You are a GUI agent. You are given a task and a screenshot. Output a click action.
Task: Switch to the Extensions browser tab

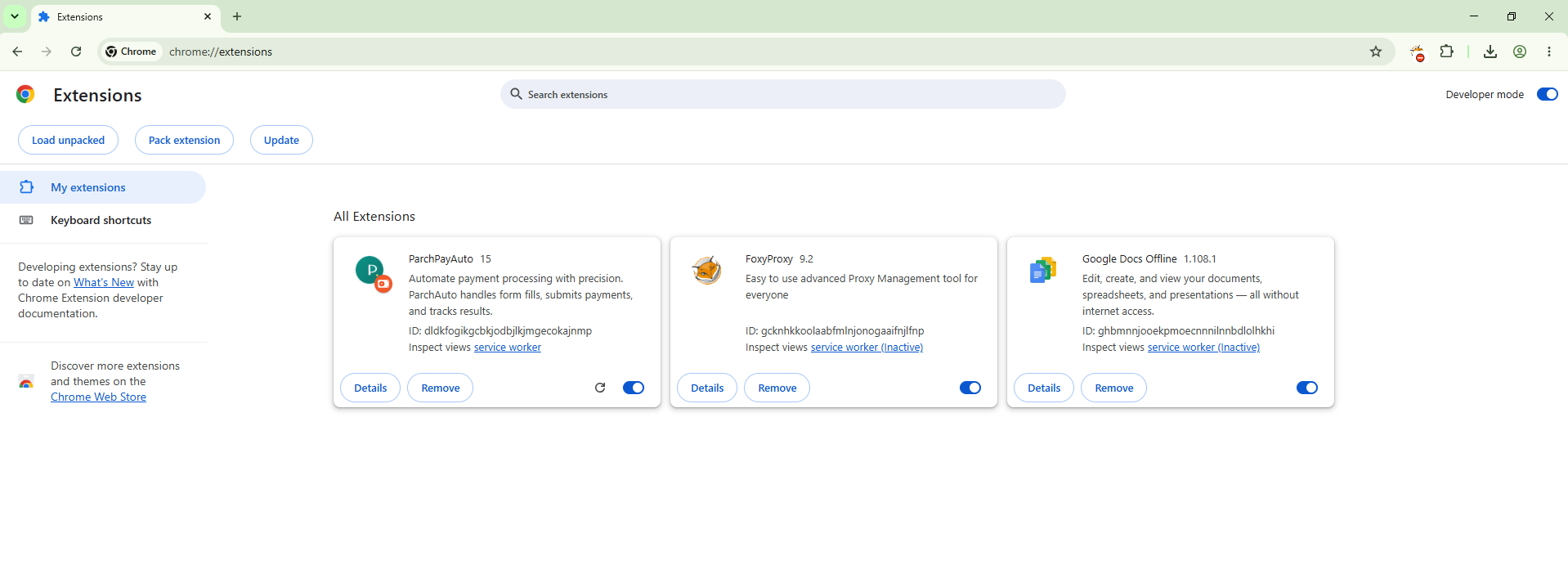[125, 16]
